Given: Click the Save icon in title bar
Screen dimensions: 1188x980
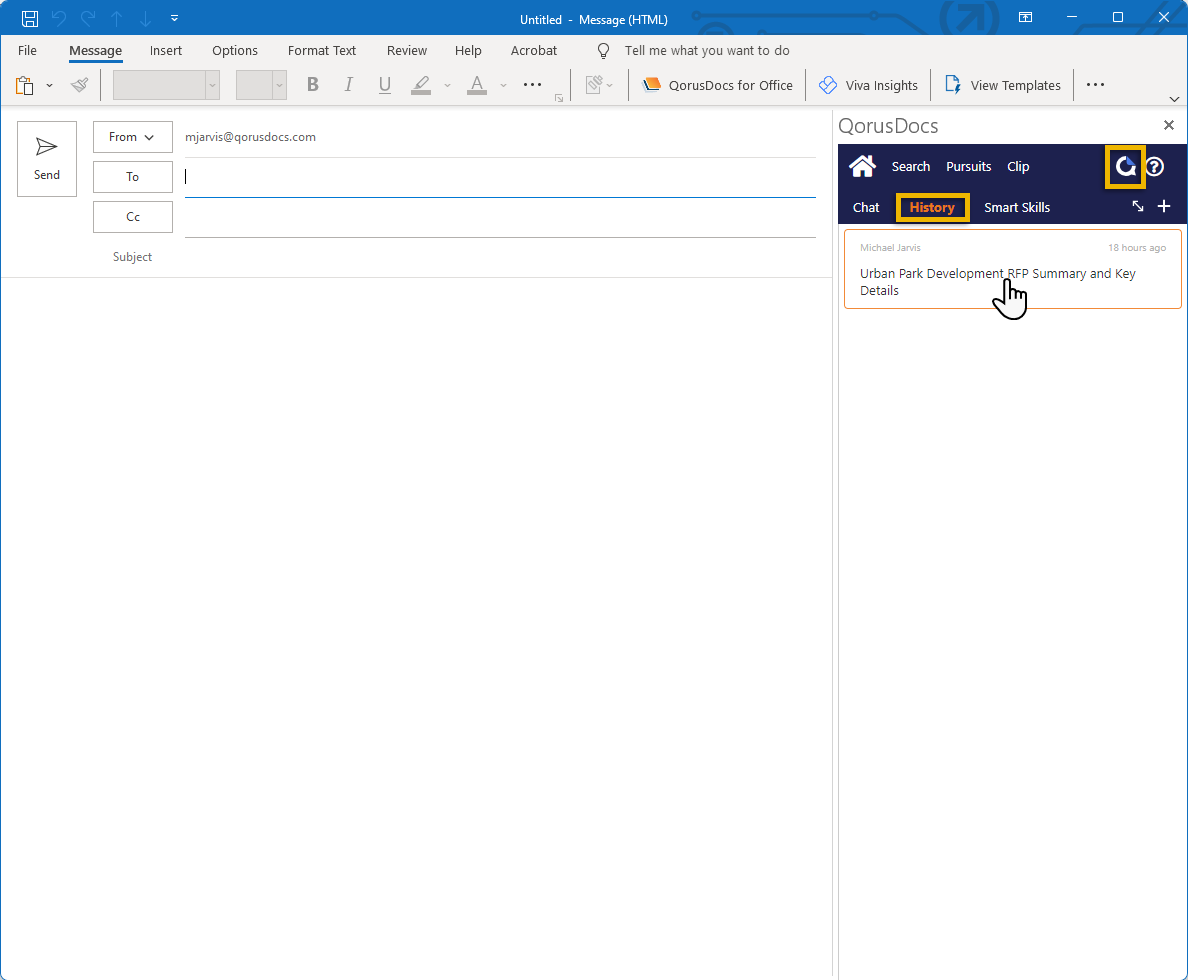Looking at the screenshot, I should pos(30,19).
